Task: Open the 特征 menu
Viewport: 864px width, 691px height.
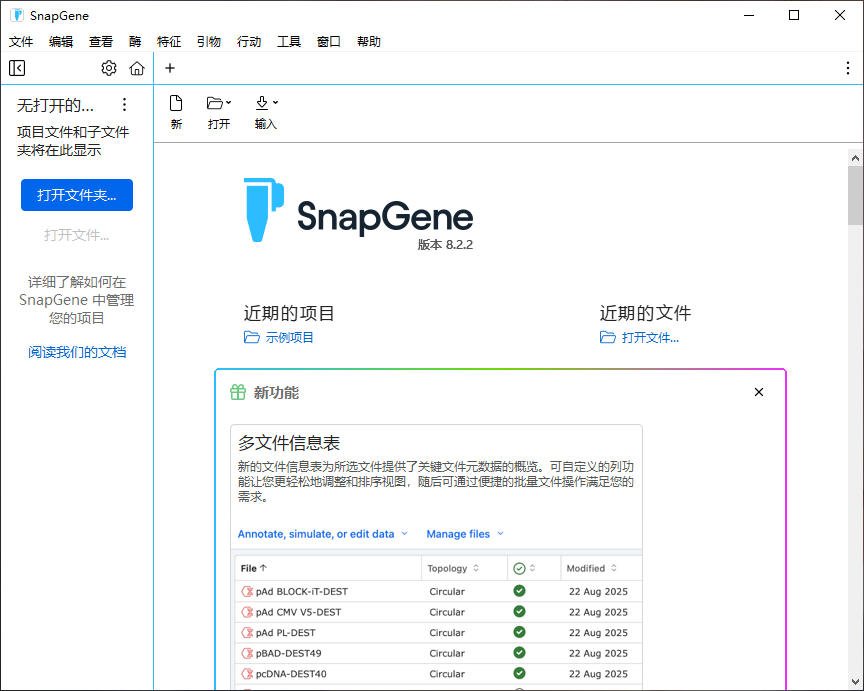Action: 169,42
